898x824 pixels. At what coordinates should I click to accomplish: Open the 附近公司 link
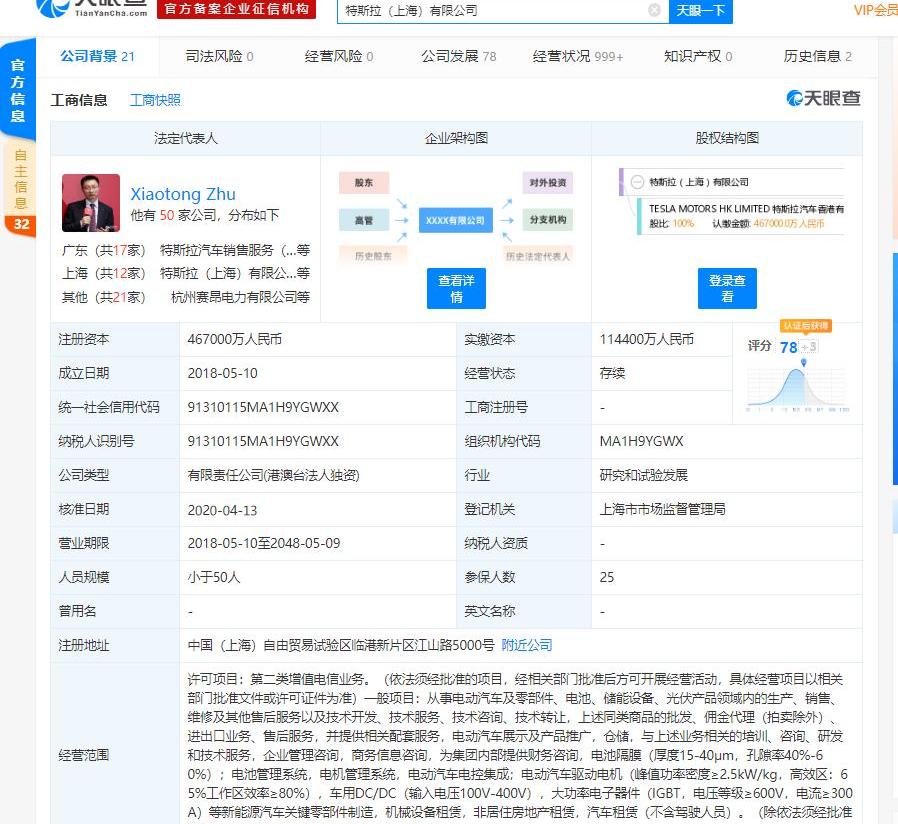point(527,645)
